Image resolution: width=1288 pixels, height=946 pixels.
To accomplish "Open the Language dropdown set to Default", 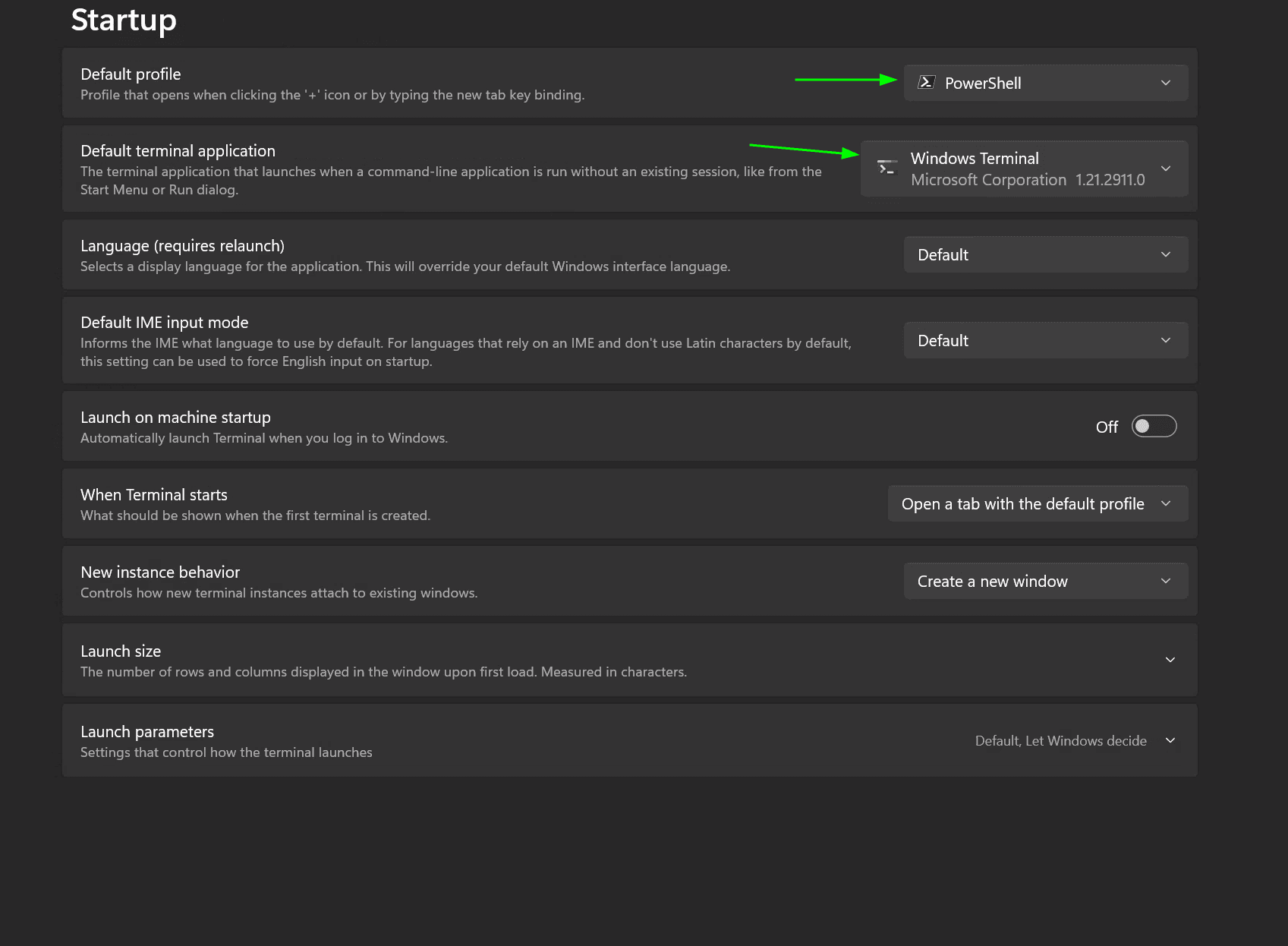I will click(1045, 254).
